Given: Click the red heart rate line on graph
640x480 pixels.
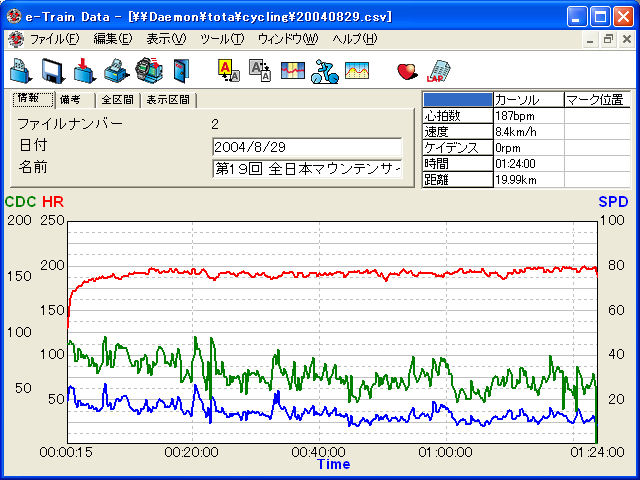Looking at the screenshot, I should (x=300, y=272).
